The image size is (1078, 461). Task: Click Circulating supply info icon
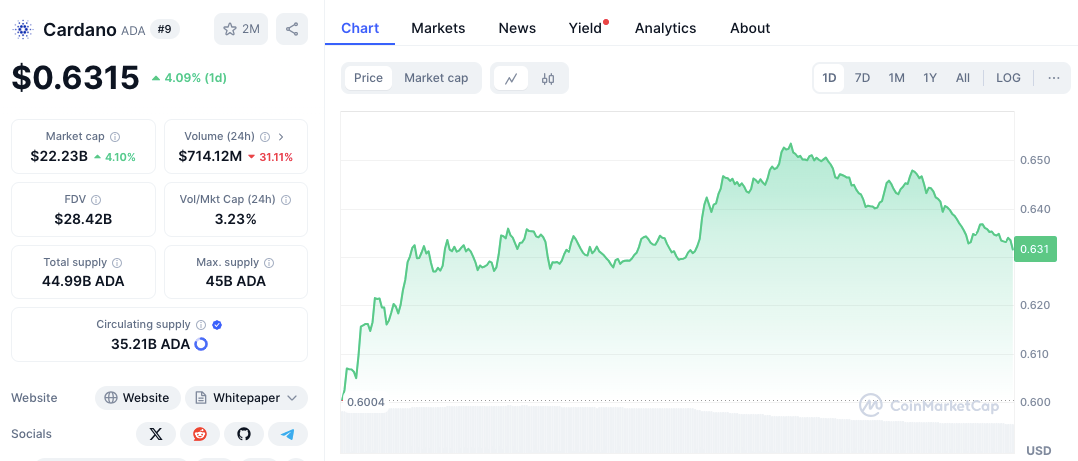point(201,324)
